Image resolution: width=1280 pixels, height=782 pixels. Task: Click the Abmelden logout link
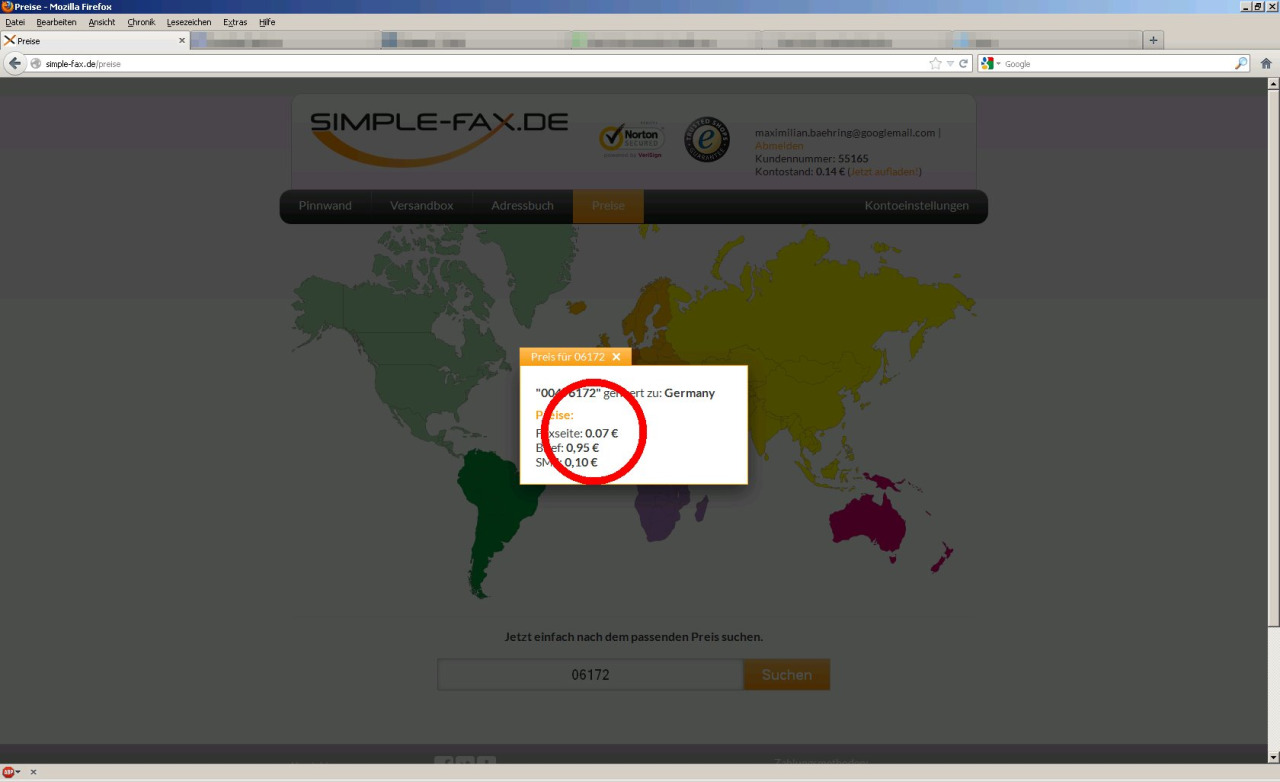[x=779, y=146]
